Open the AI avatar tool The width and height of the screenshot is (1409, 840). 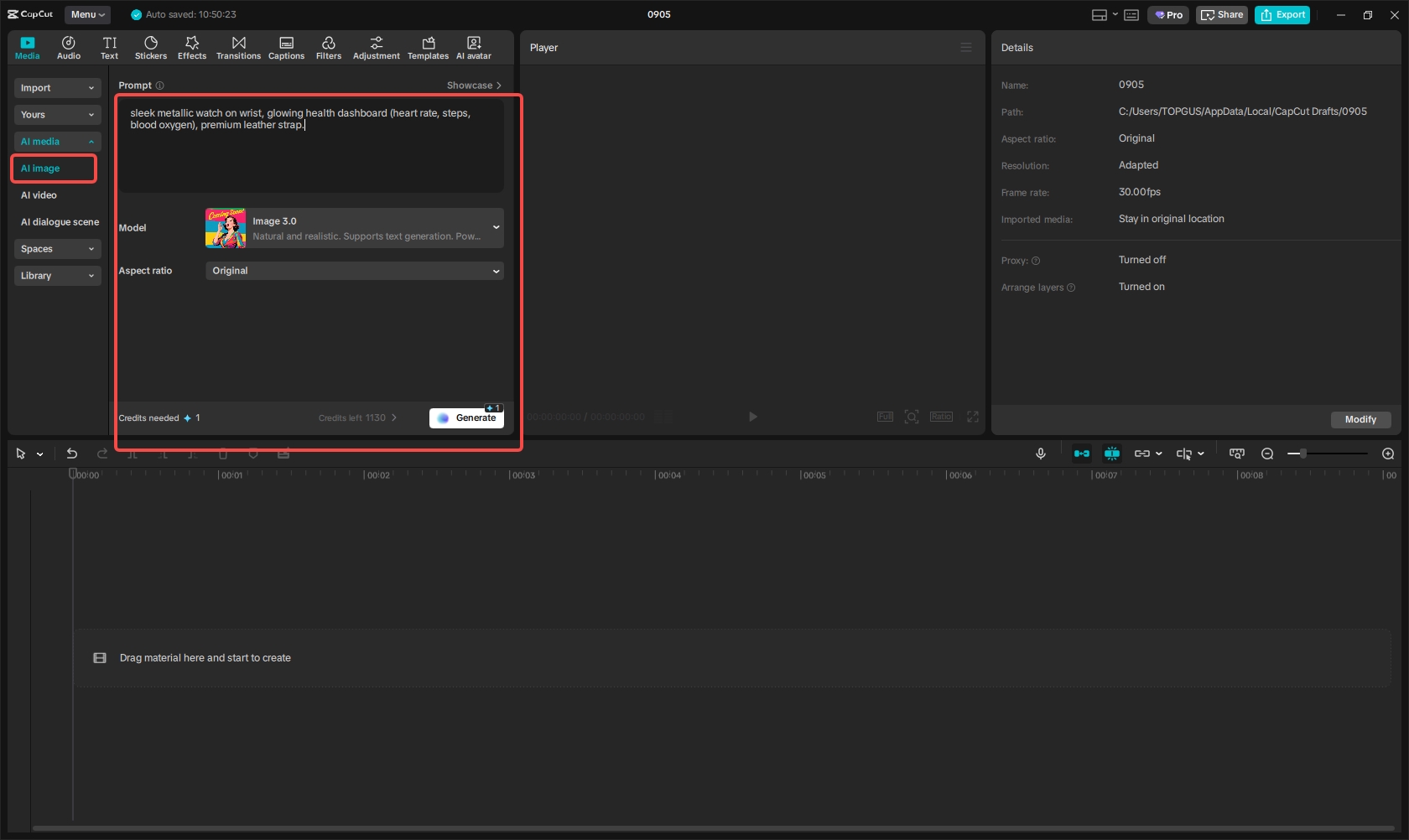(473, 47)
